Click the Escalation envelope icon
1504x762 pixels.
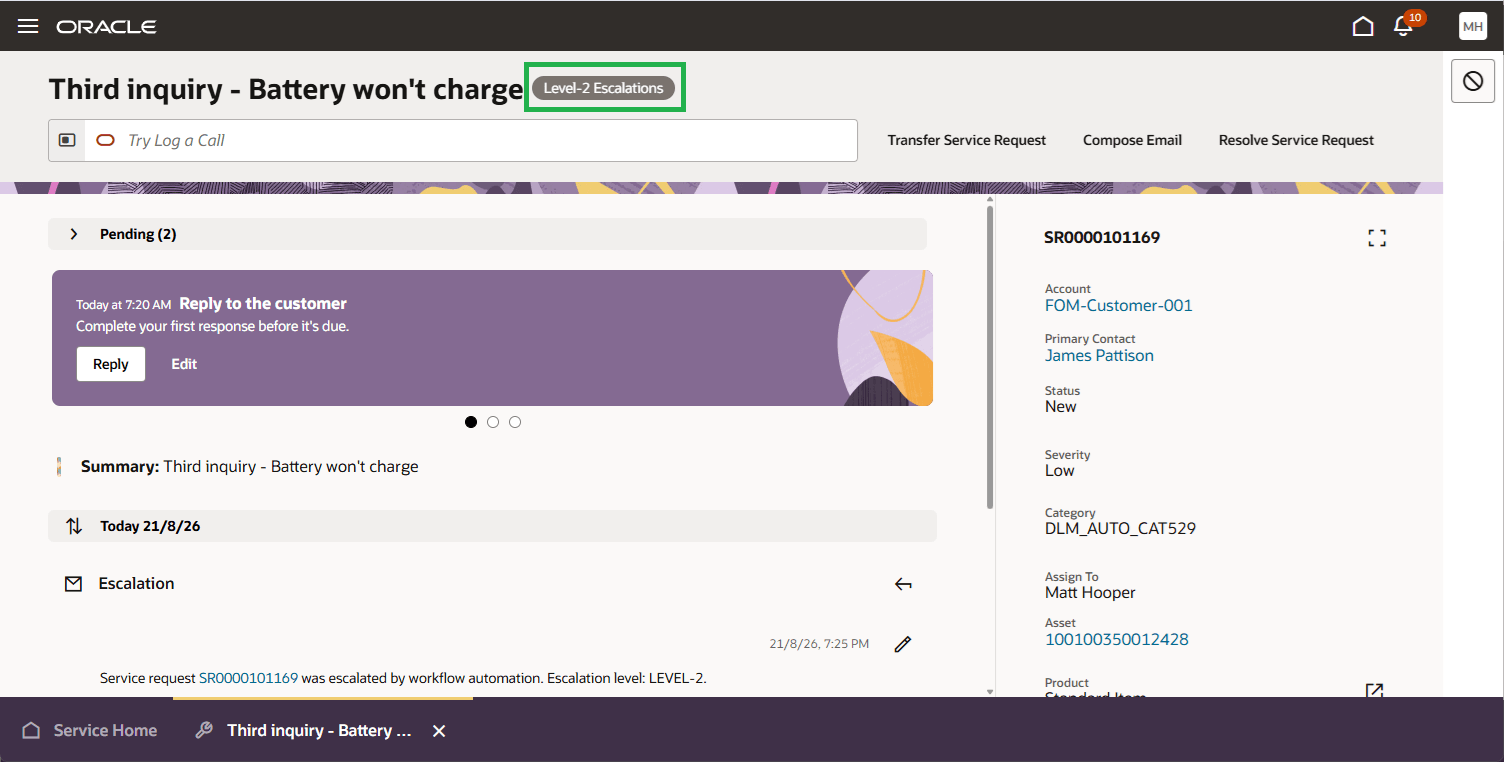(73, 584)
